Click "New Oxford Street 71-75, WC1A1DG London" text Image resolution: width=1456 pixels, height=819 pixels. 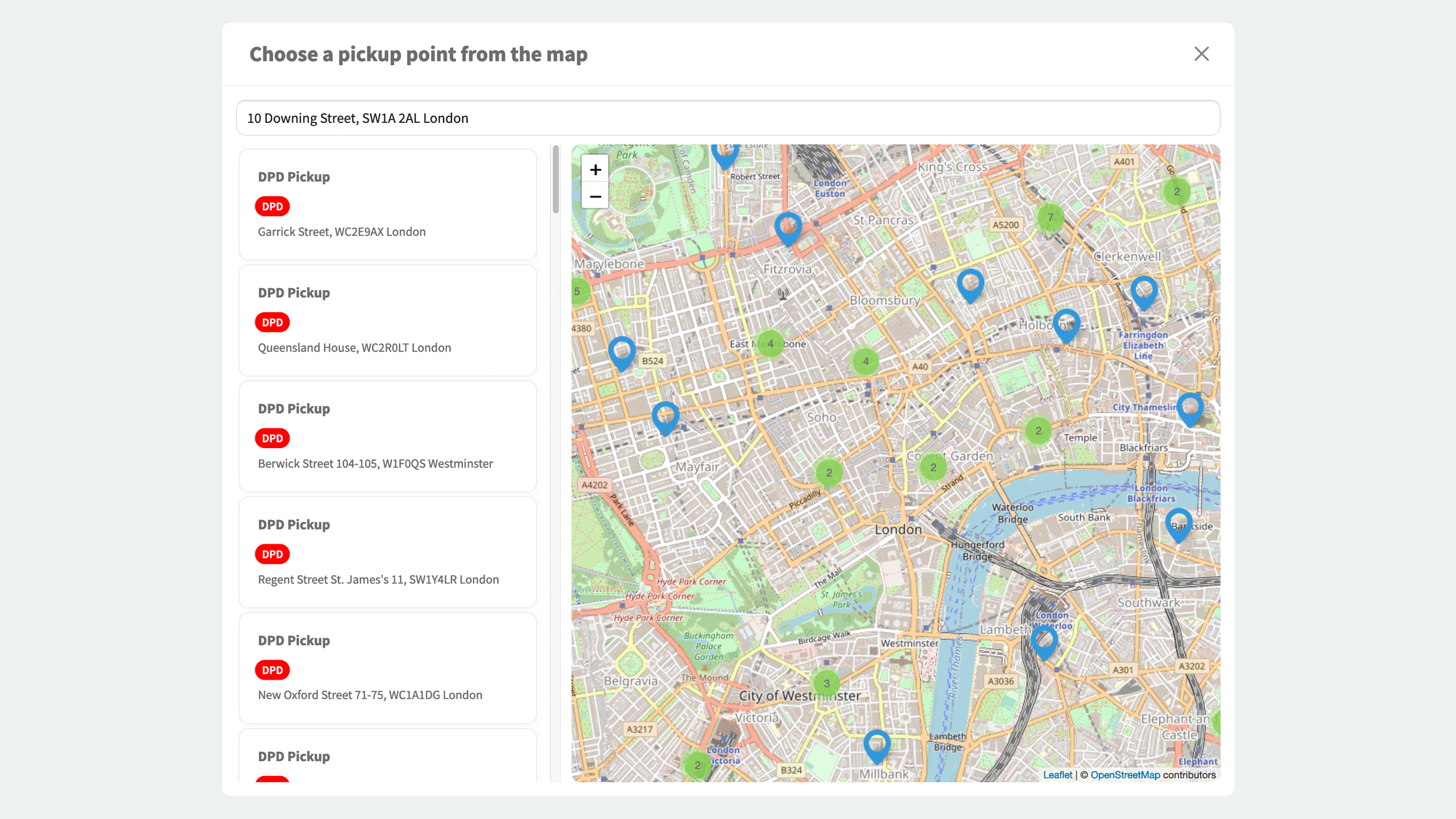(x=370, y=695)
